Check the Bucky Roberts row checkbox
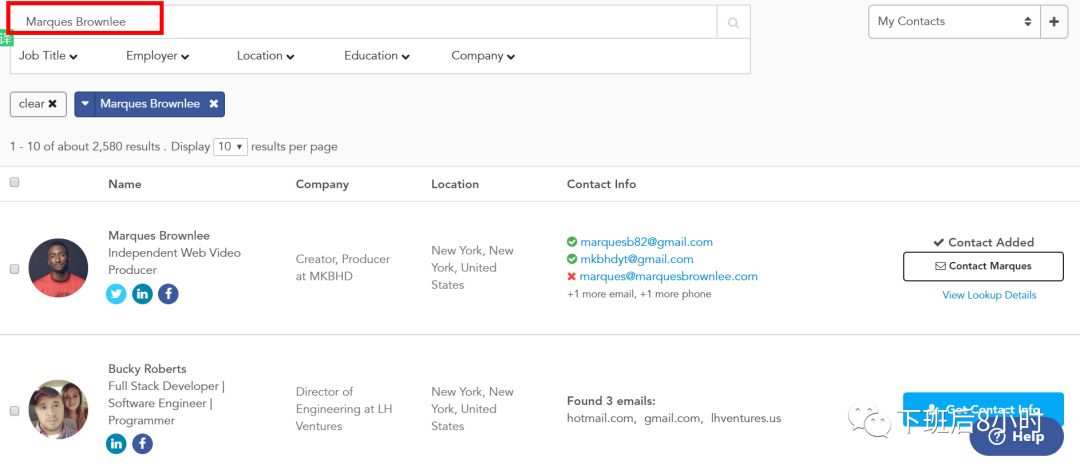Image resolution: width=1080 pixels, height=469 pixels. pyautogui.click(x=14, y=411)
